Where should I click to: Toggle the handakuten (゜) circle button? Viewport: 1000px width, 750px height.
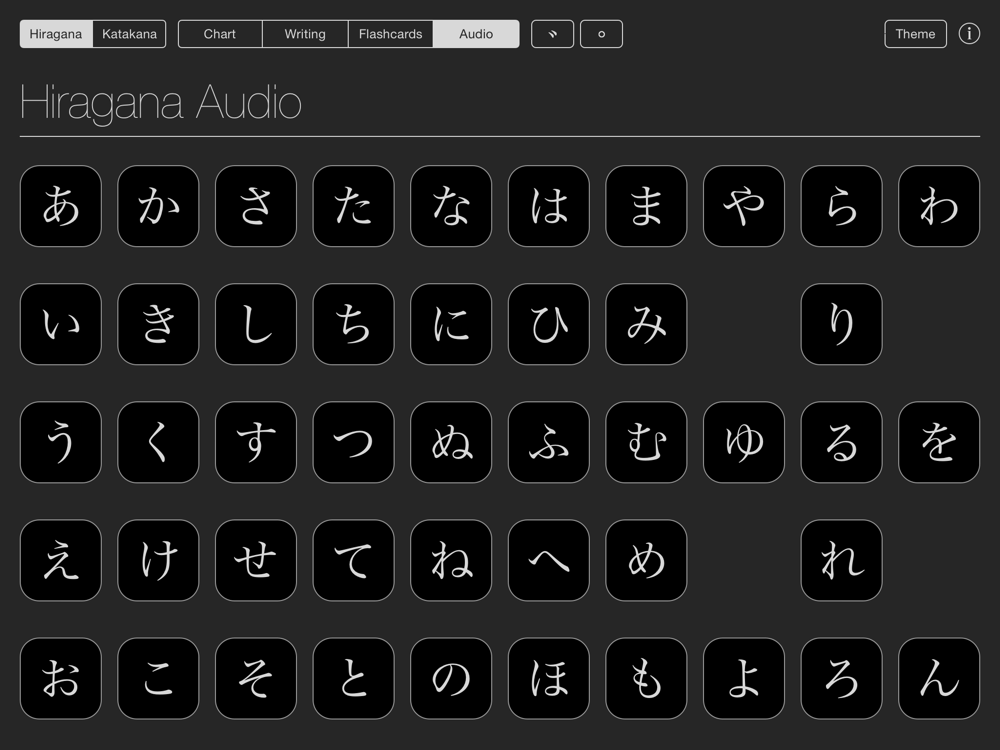coord(601,34)
